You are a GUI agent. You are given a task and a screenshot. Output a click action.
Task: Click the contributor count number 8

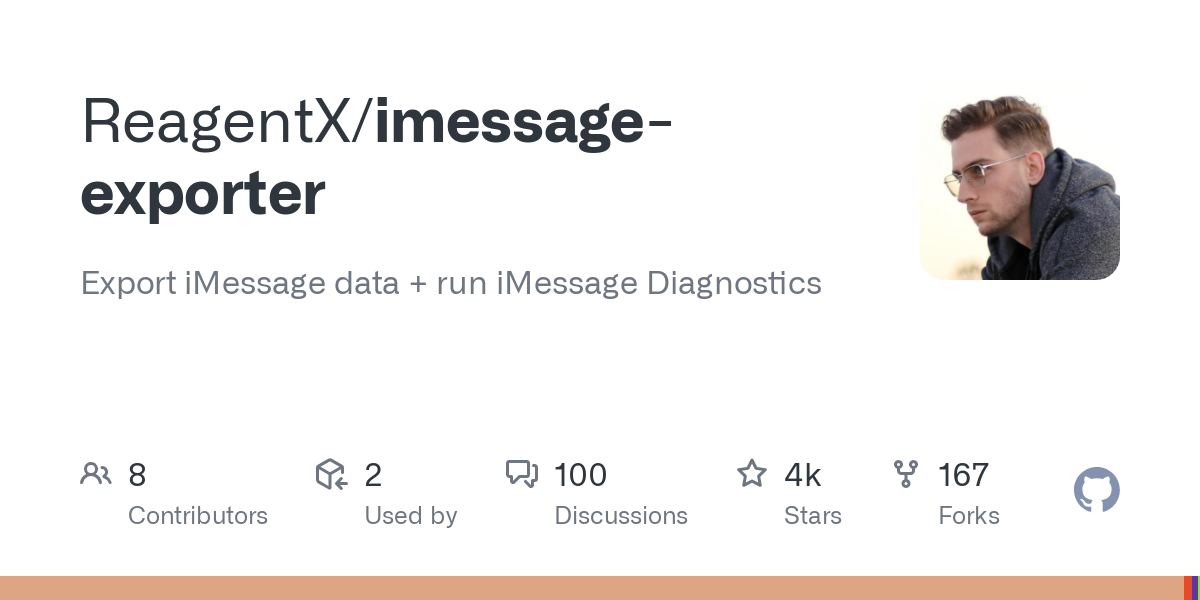(137, 475)
